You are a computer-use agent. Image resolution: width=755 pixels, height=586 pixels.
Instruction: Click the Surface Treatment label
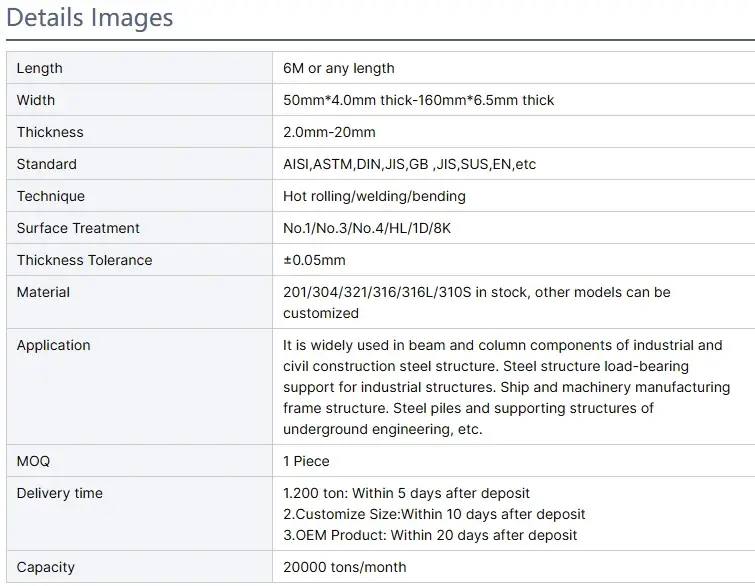78,228
